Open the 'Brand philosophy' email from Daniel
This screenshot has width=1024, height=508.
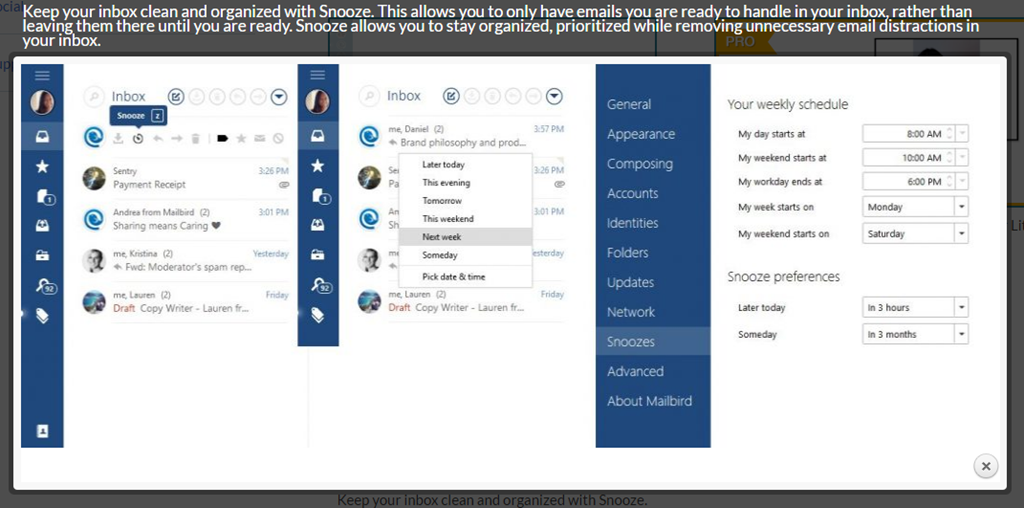(x=465, y=136)
